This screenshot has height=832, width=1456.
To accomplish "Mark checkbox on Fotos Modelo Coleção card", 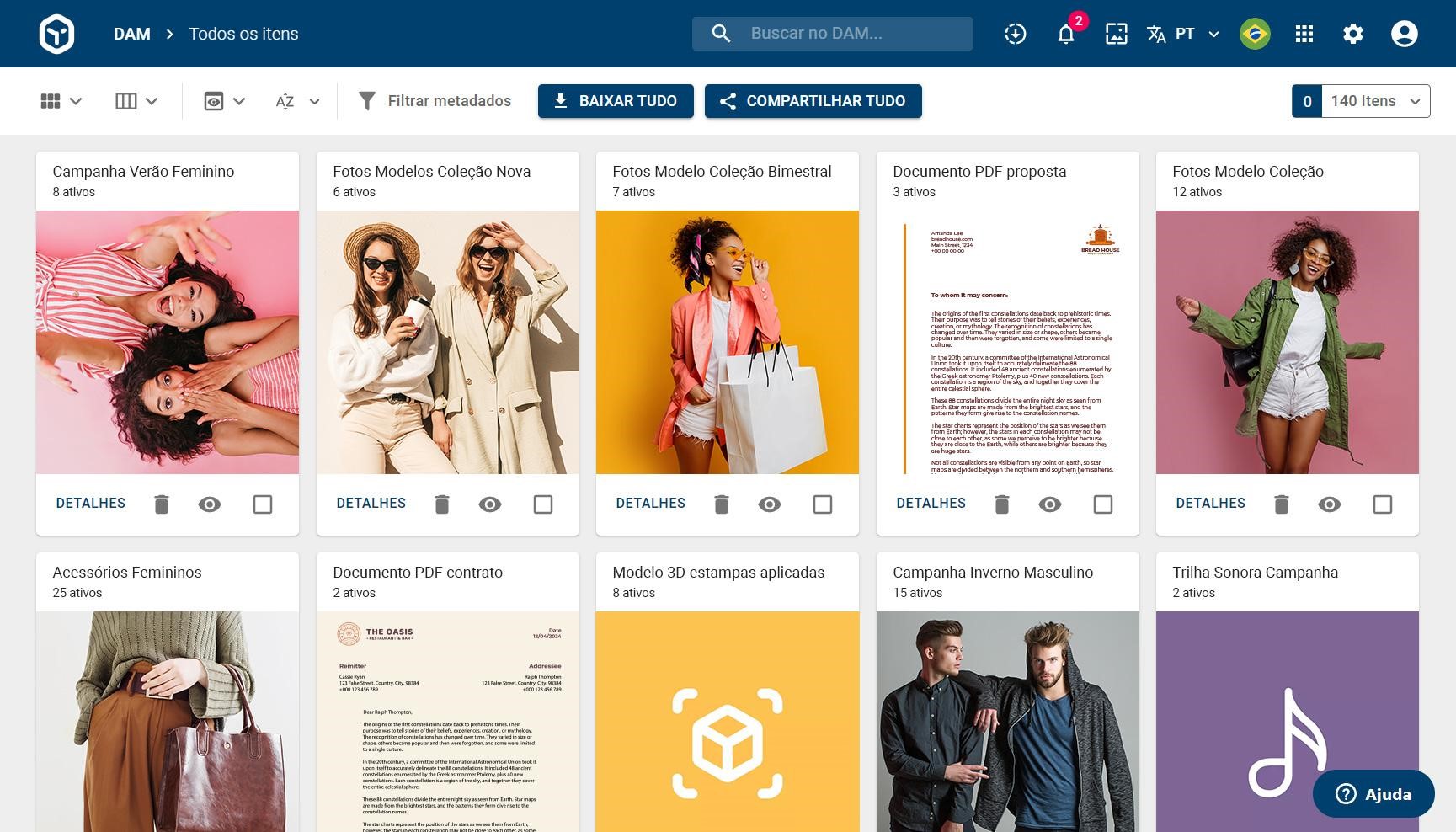I will pos(1383,504).
